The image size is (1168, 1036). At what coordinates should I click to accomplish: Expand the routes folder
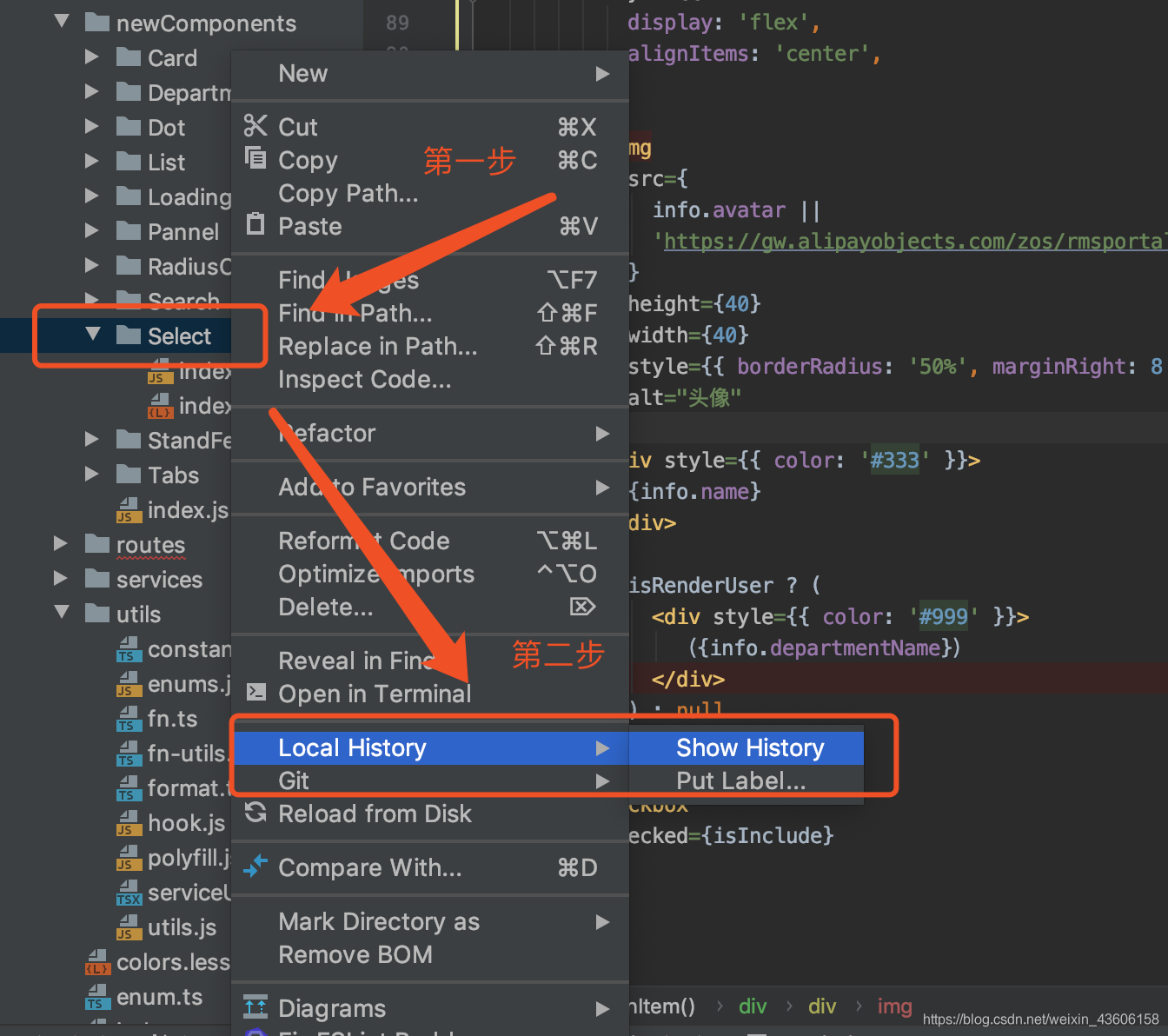(x=61, y=543)
